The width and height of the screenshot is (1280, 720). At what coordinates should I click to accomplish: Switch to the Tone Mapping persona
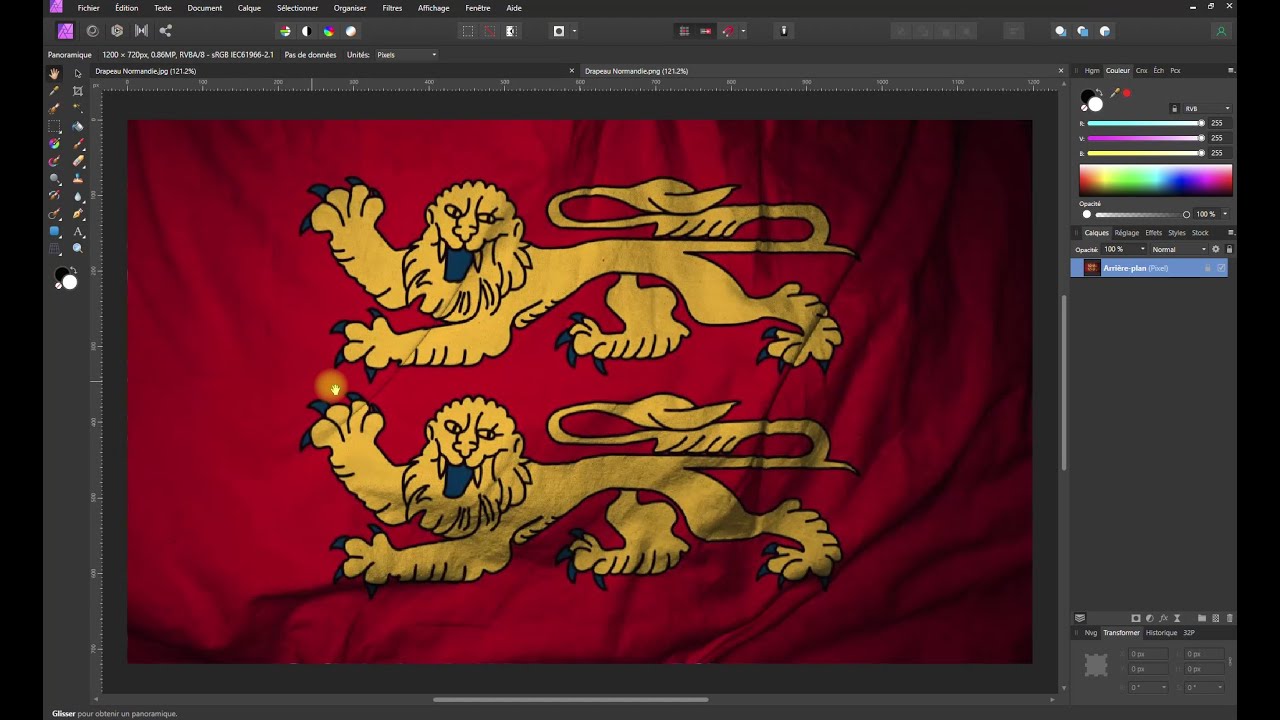tap(141, 31)
